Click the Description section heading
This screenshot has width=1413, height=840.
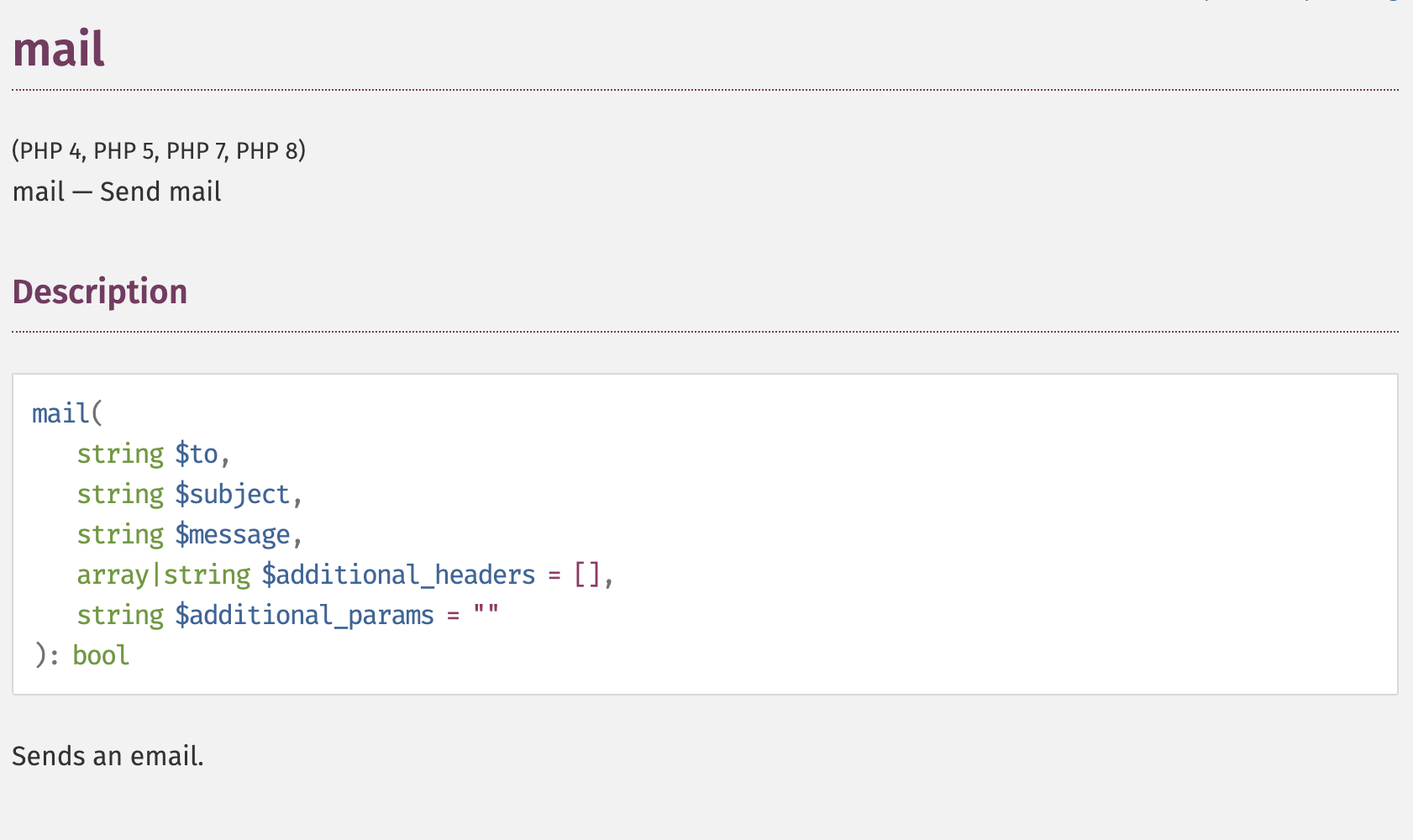point(100,291)
